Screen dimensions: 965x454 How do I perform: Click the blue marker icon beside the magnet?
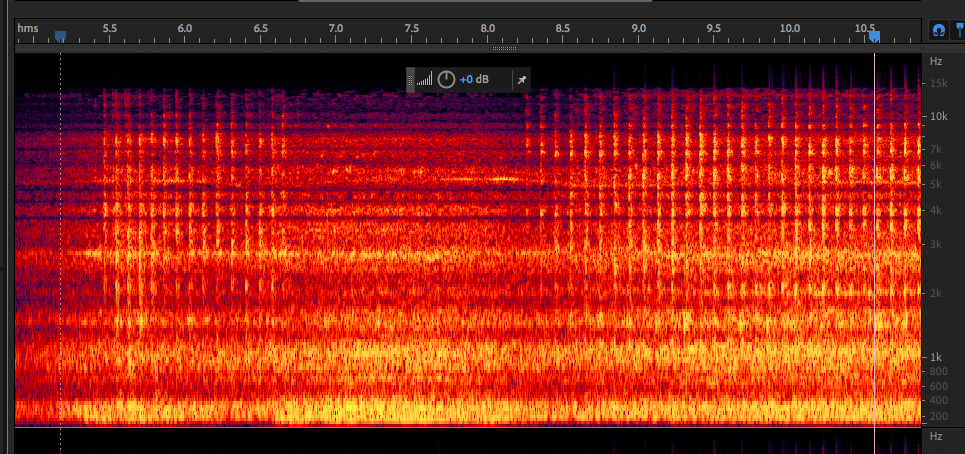(959, 31)
